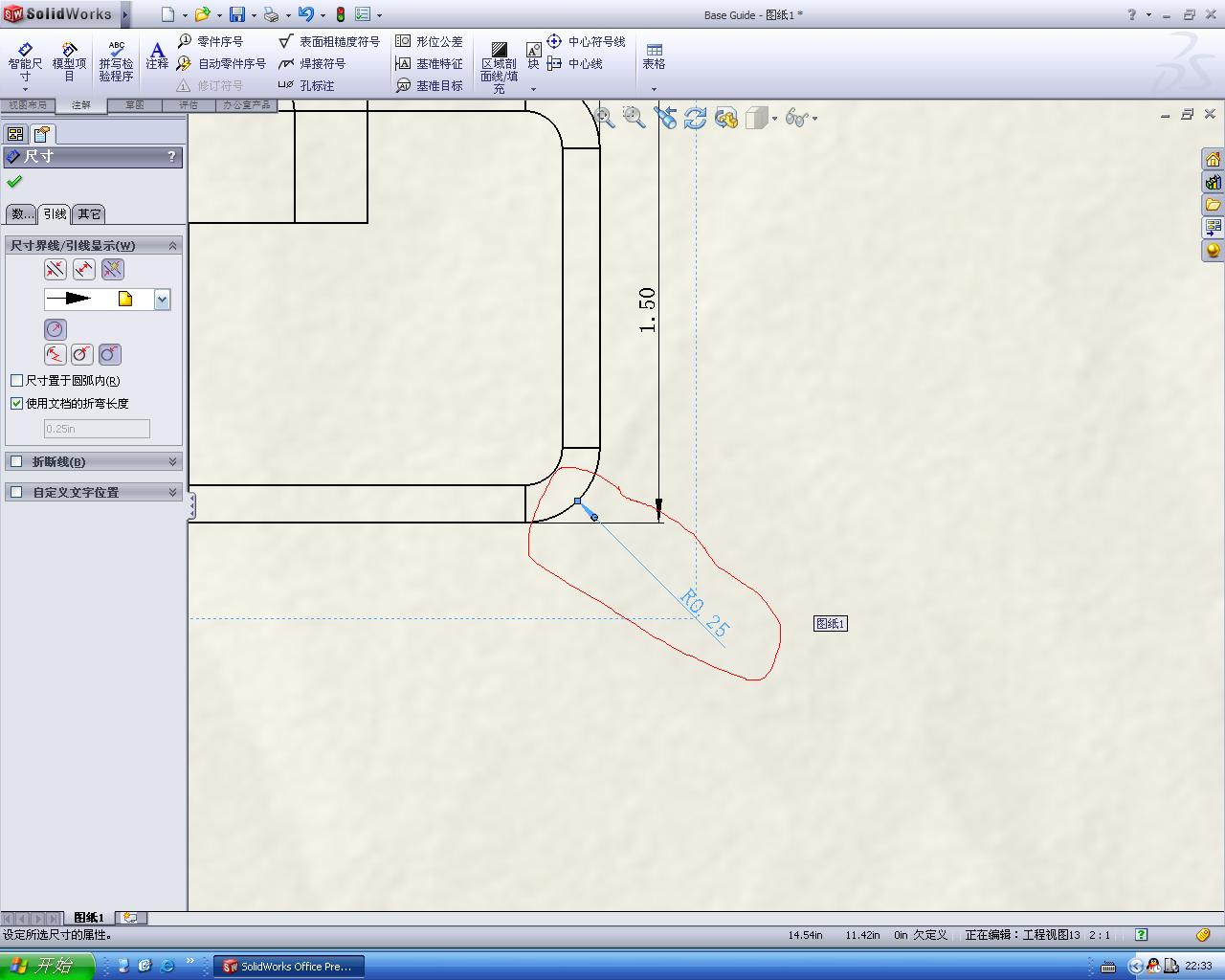Undo the last action

pyautogui.click(x=305, y=14)
